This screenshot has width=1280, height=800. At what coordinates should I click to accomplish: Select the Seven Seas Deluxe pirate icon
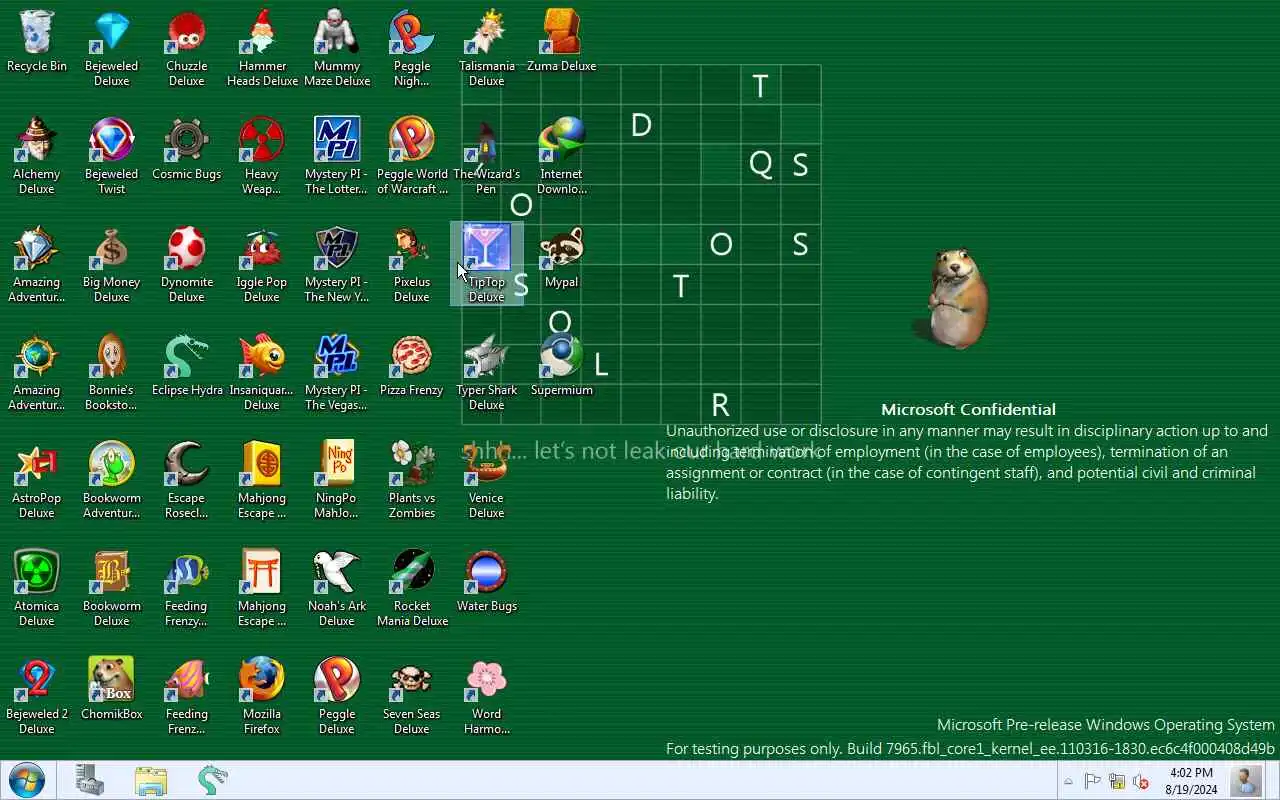(x=412, y=696)
